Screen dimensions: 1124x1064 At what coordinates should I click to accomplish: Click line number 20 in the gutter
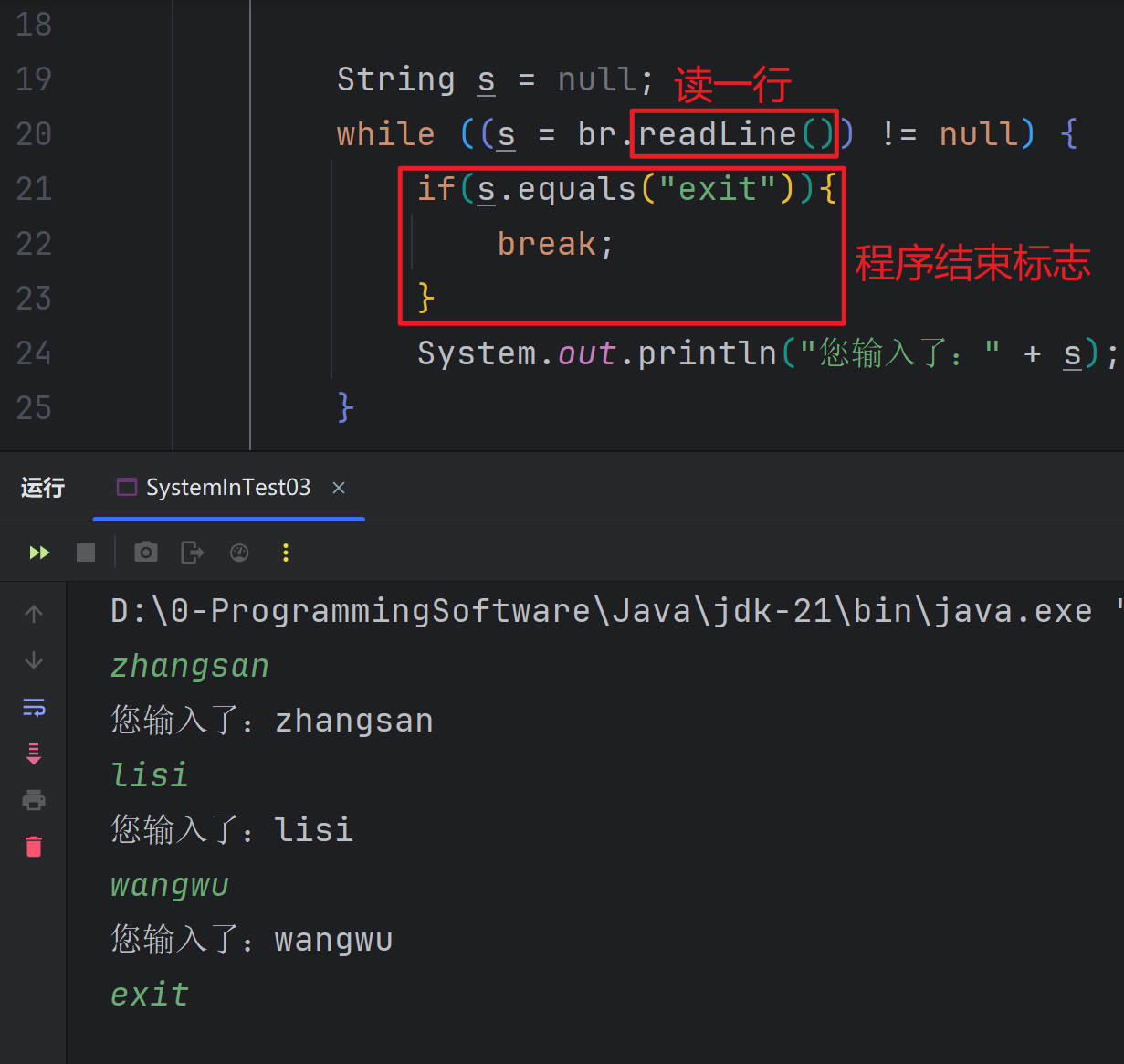pyautogui.click(x=33, y=133)
